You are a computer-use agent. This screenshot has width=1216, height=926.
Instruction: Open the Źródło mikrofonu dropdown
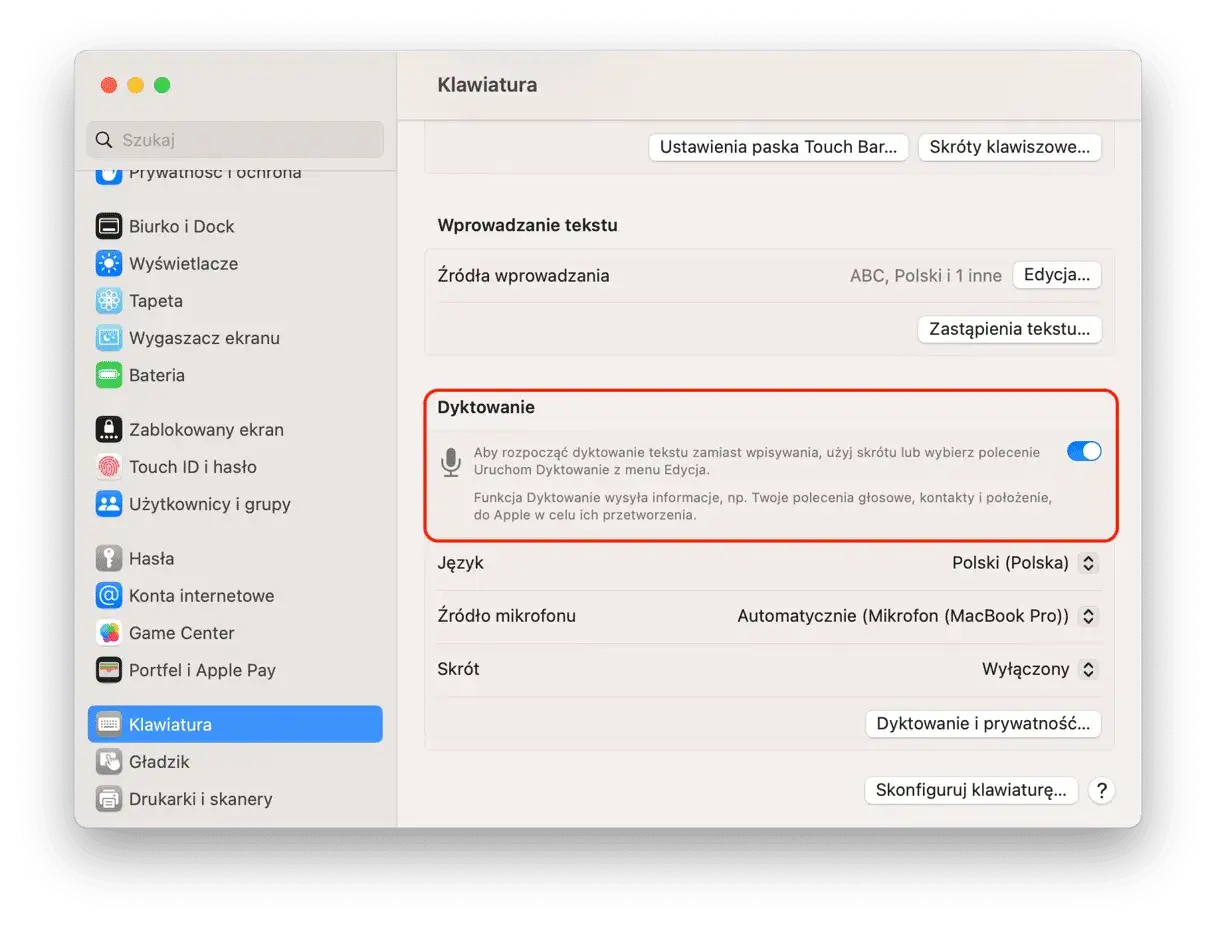click(915, 617)
